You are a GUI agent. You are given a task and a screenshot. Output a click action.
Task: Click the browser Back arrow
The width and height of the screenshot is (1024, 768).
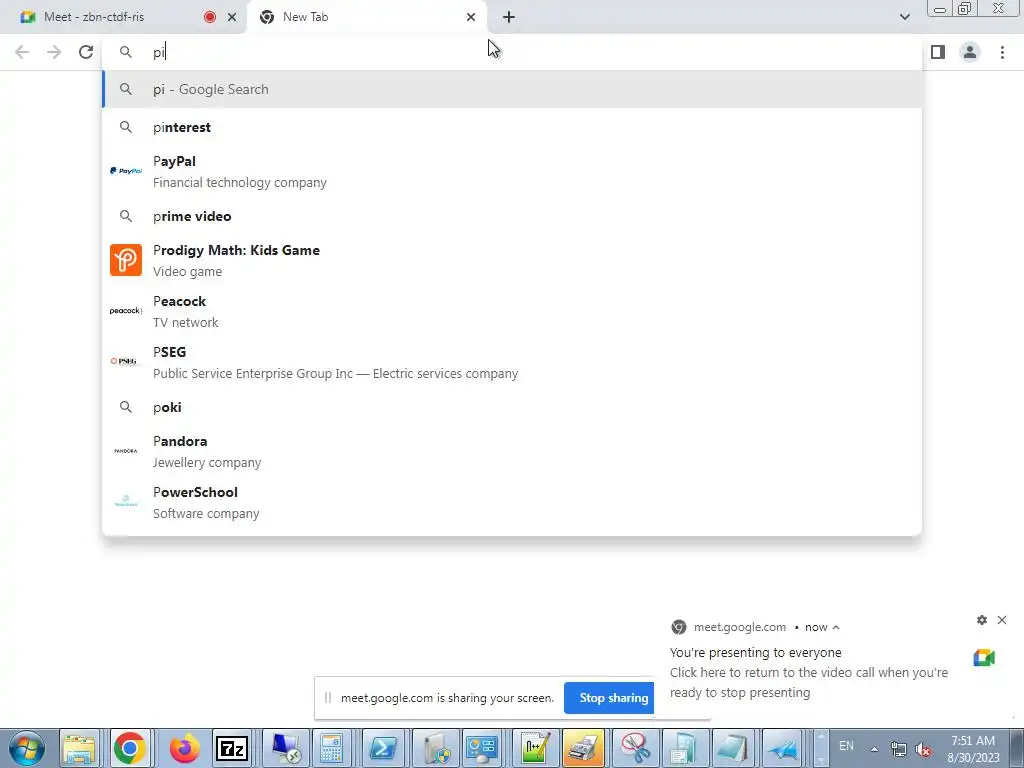[x=22, y=52]
